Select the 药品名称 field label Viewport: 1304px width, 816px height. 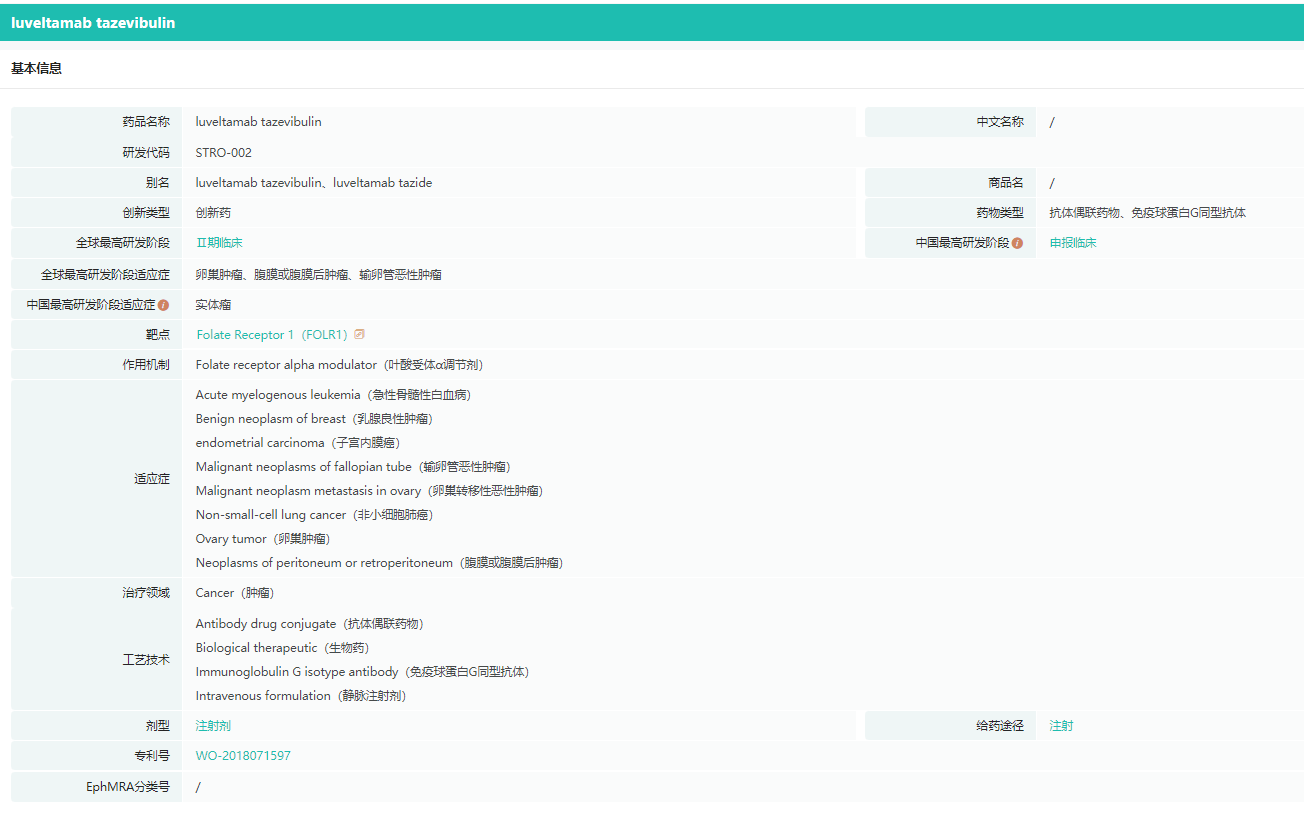click(146, 122)
